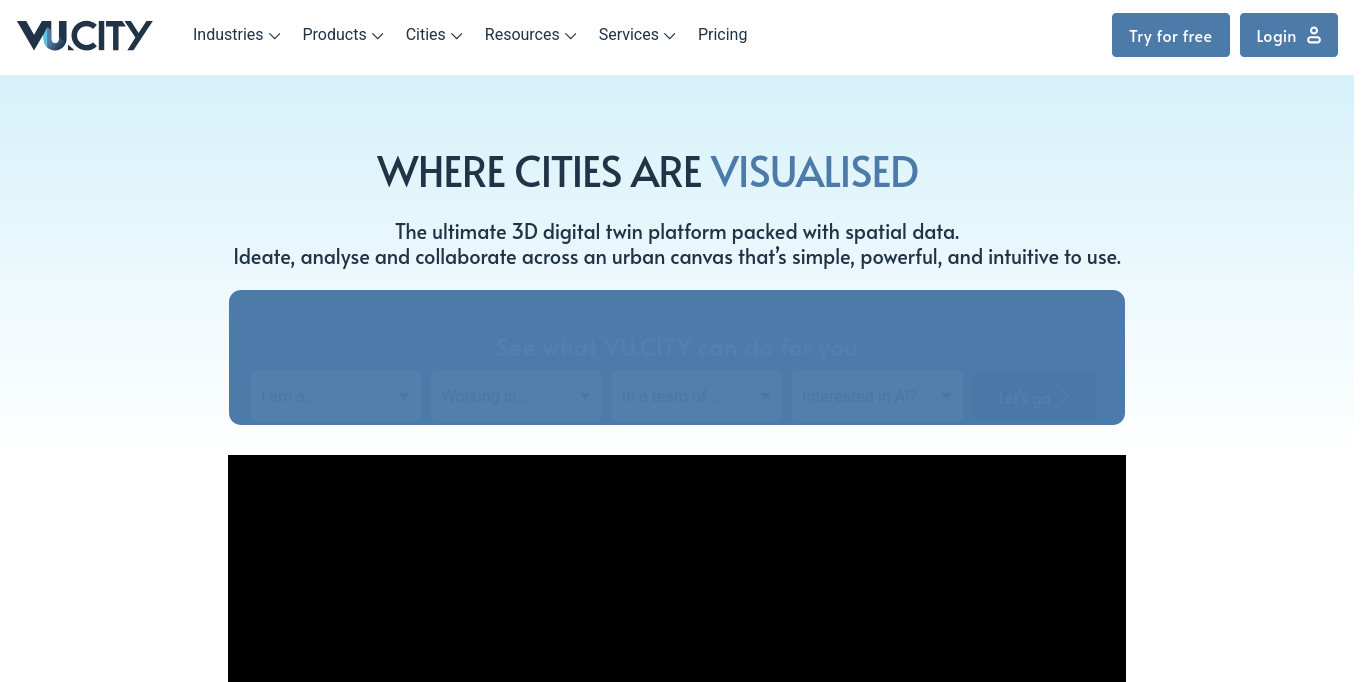Screen dimensions: 1366x682
Task: Click the chevron next to Services
Action: 669,37
